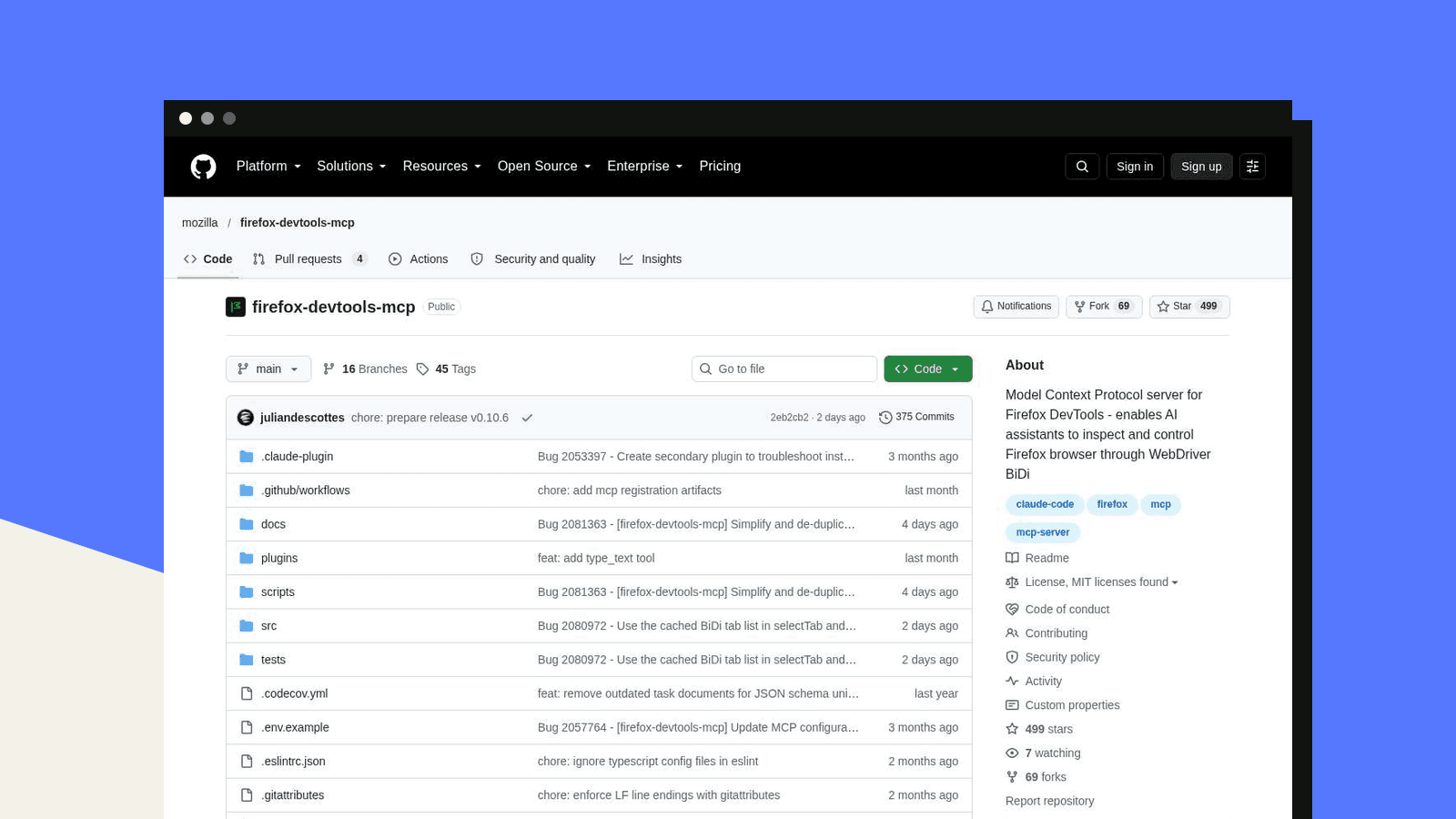Click the .codecov.yml file icon

(247, 693)
